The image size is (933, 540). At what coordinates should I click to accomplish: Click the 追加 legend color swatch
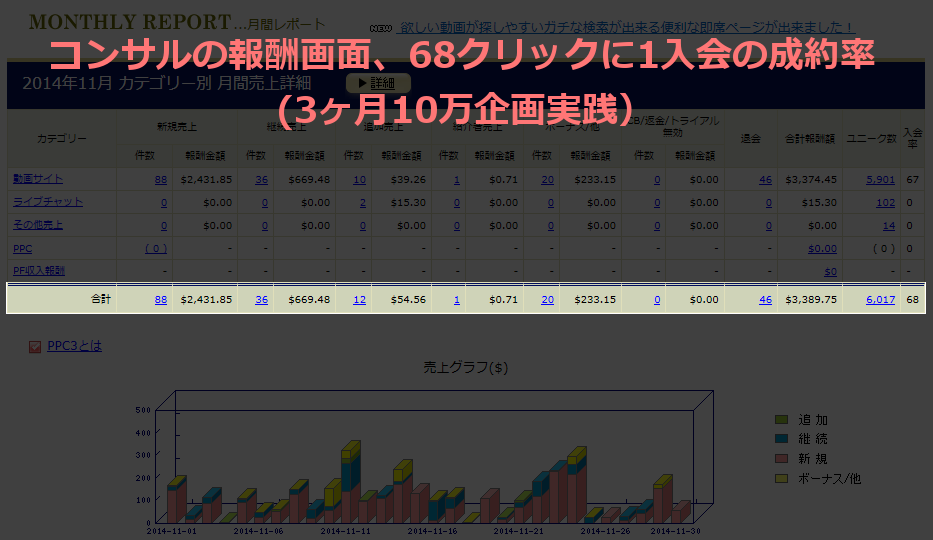pos(781,419)
